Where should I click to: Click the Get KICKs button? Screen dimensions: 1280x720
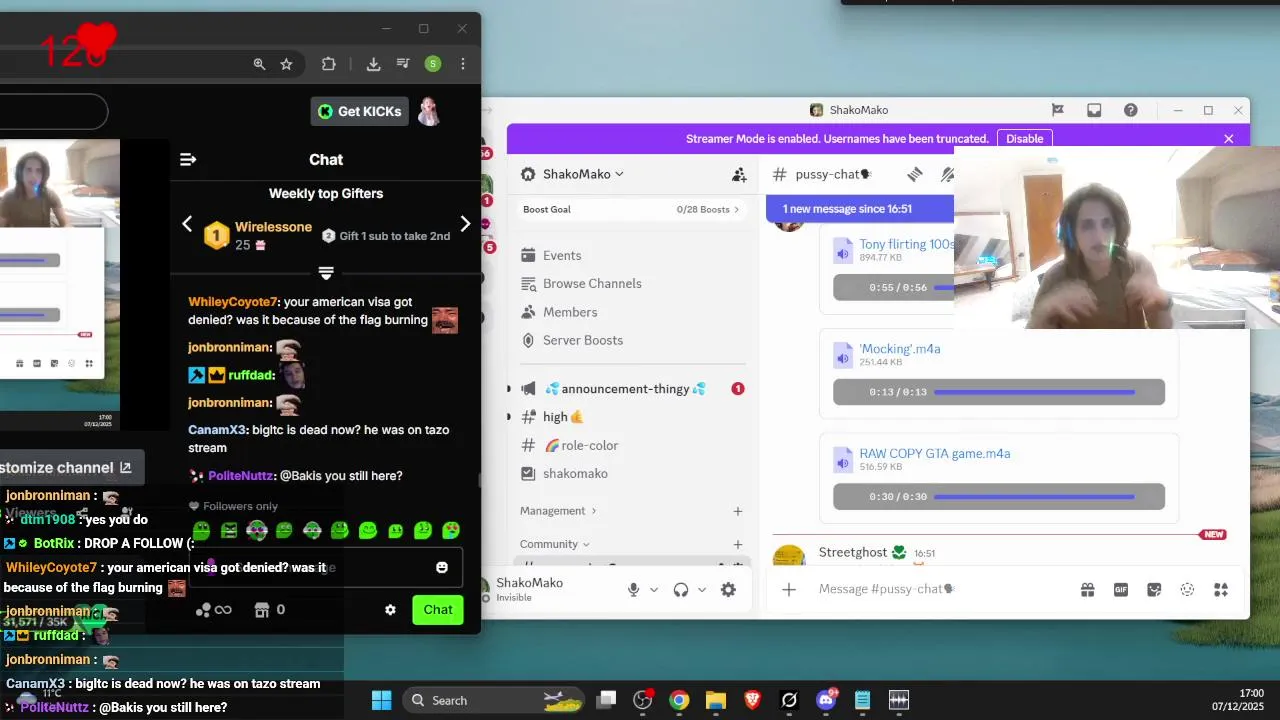coord(360,111)
